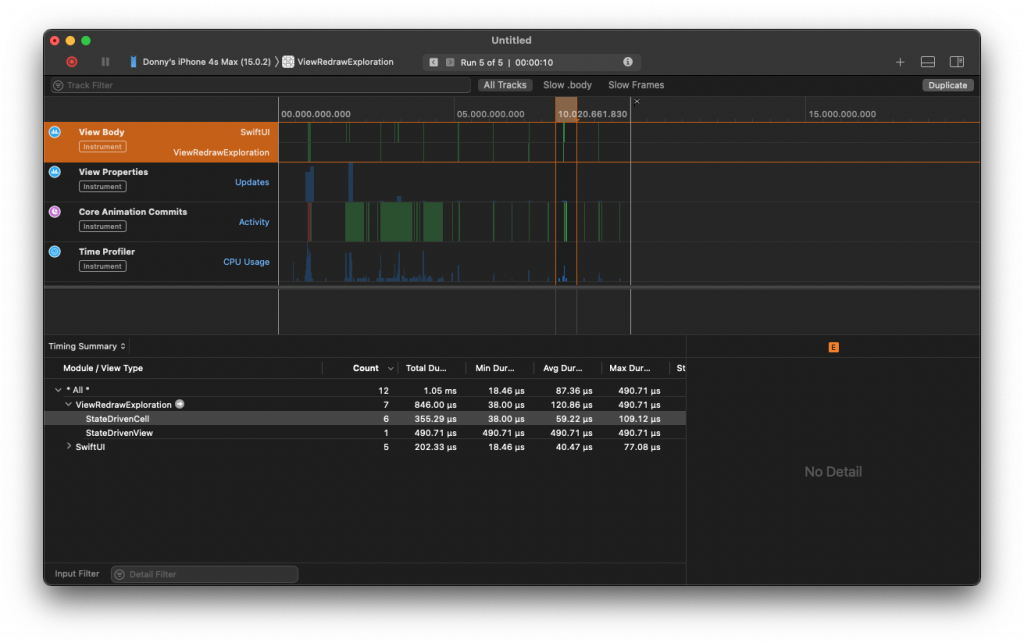The height and width of the screenshot is (643, 1024).
Task: Switch to Slow .body tab
Action: coord(568,85)
